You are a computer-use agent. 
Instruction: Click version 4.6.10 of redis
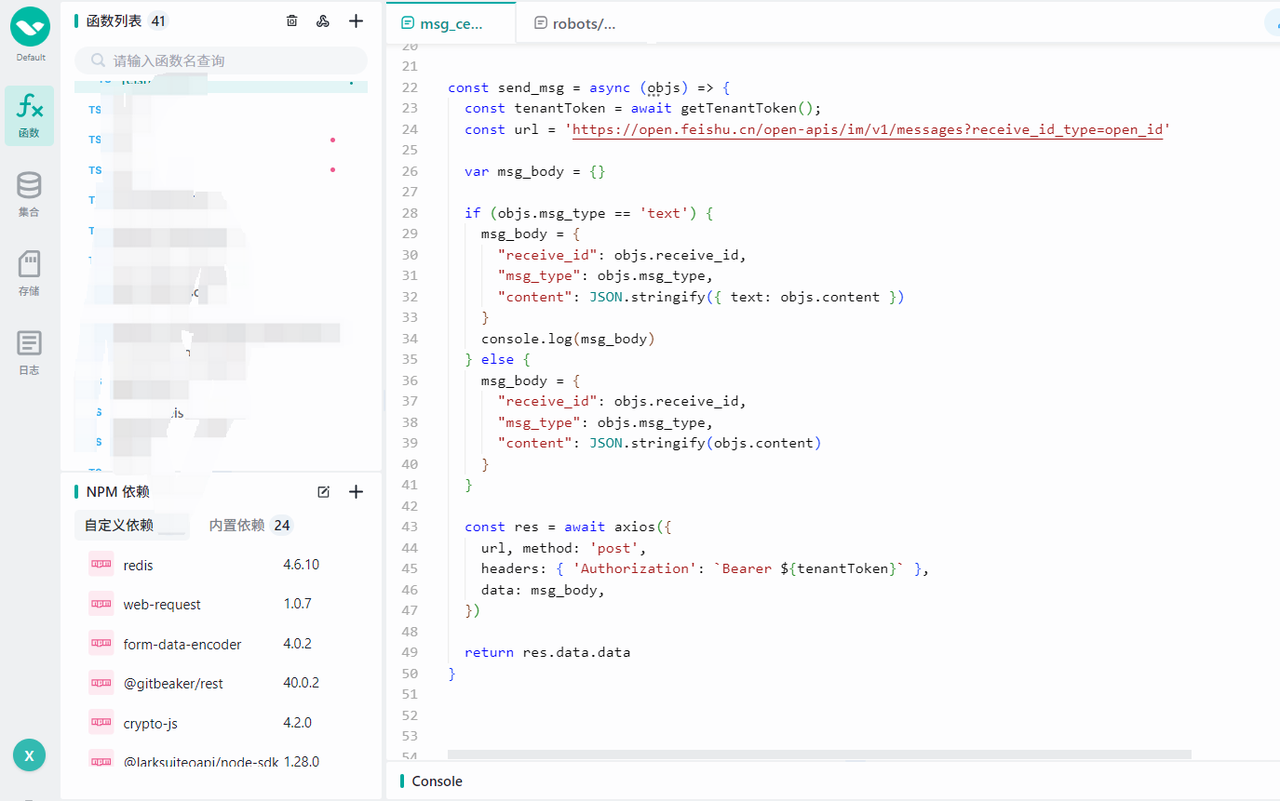pos(301,565)
